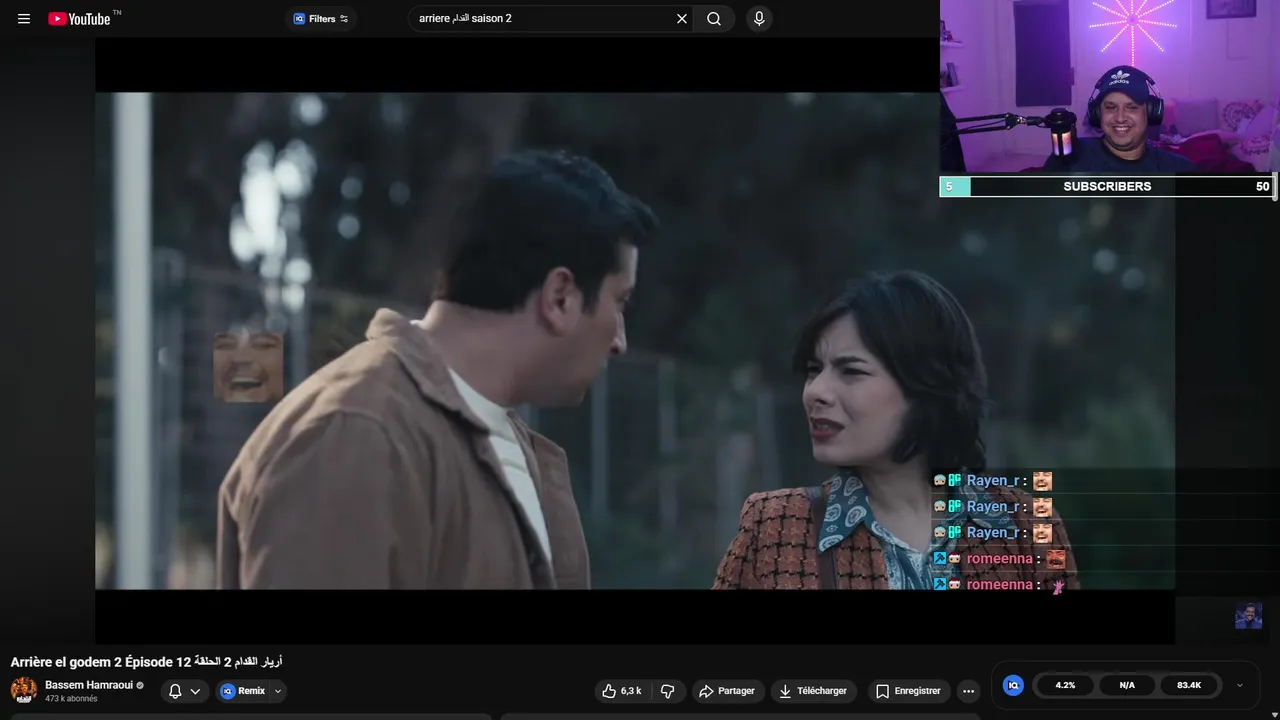The height and width of the screenshot is (720, 1280).
Task: Open more actions three-dot menu
Action: pos(968,691)
